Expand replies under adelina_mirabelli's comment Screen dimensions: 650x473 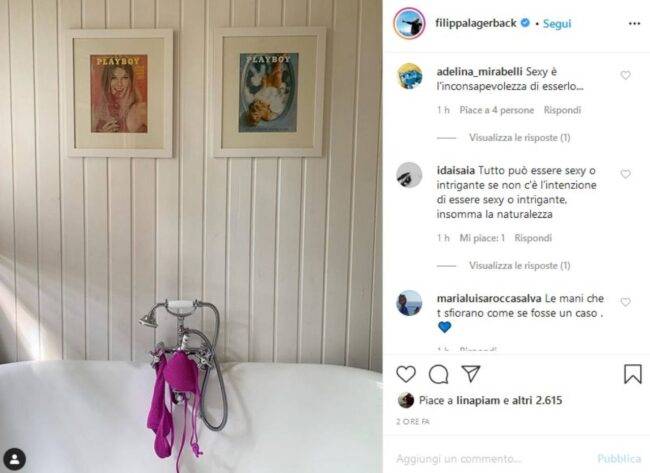click(519, 138)
